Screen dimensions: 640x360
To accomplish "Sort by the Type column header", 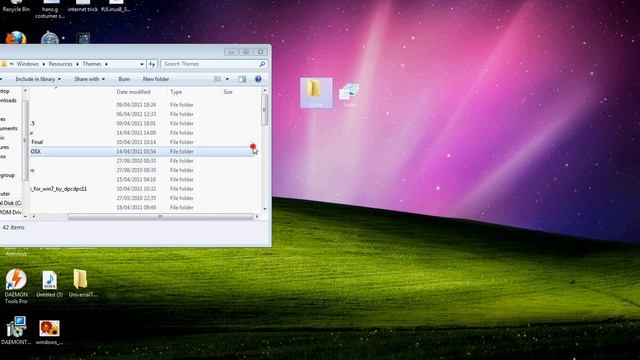I will click(x=176, y=92).
